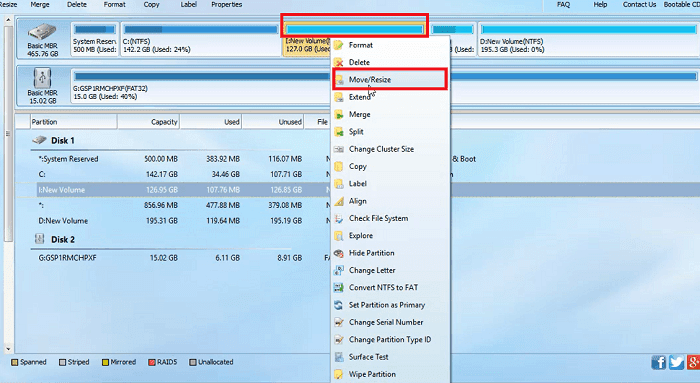700x383 pixels.
Task: Click the Explore partition icon
Action: (339, 236)
